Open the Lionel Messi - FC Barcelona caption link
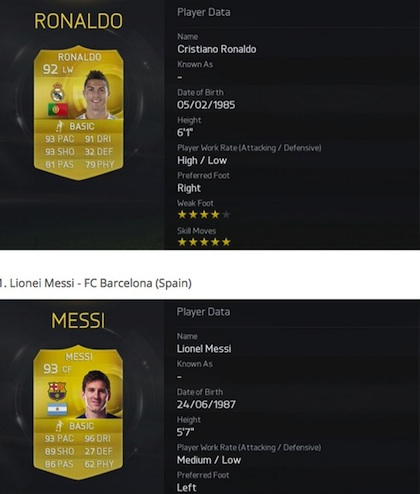Image resolution: width=420 pixels, height=494 pixels. pos(96,283)
